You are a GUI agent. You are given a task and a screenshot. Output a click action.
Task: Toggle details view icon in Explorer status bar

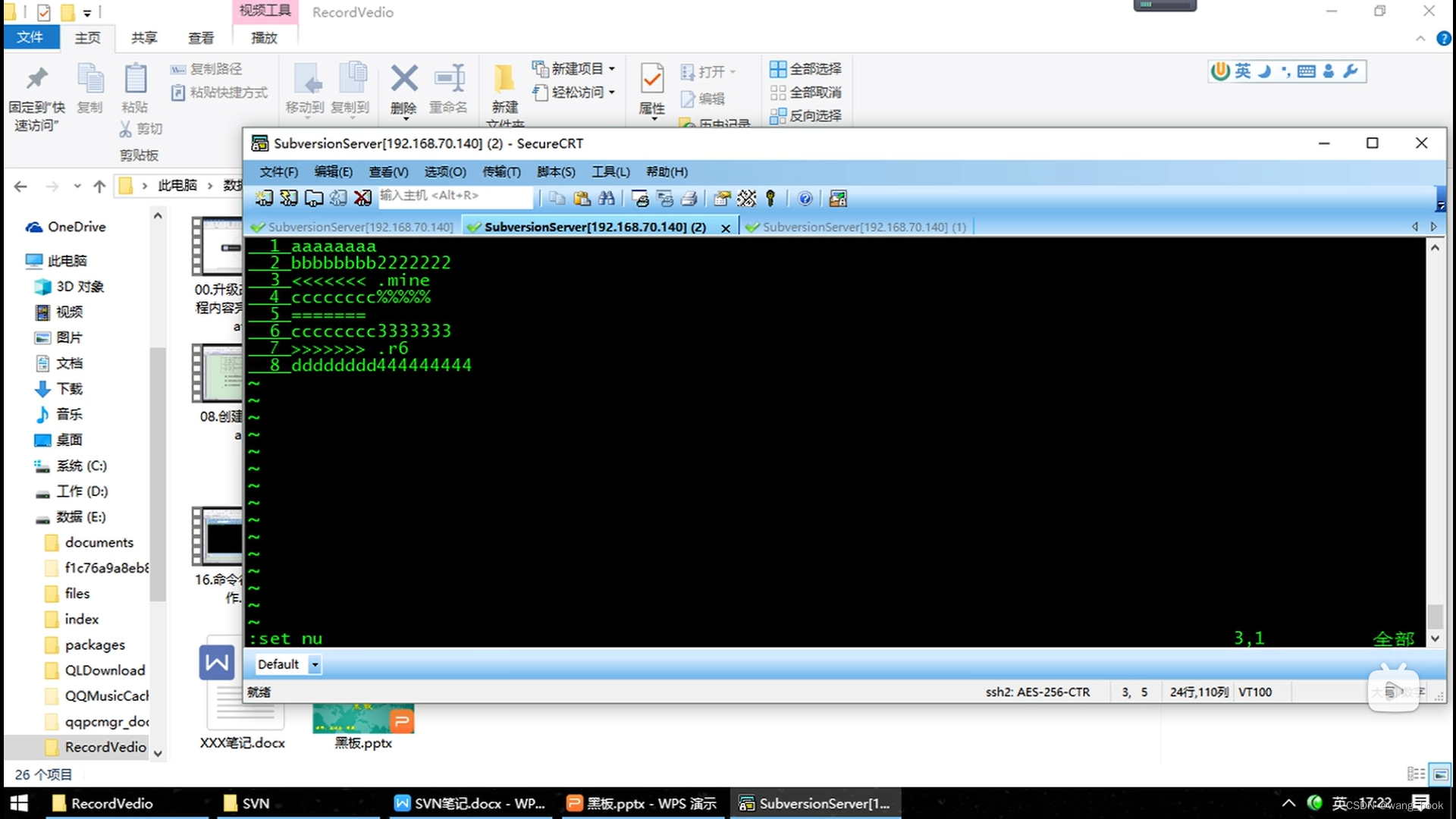[x=1416, y=773]
